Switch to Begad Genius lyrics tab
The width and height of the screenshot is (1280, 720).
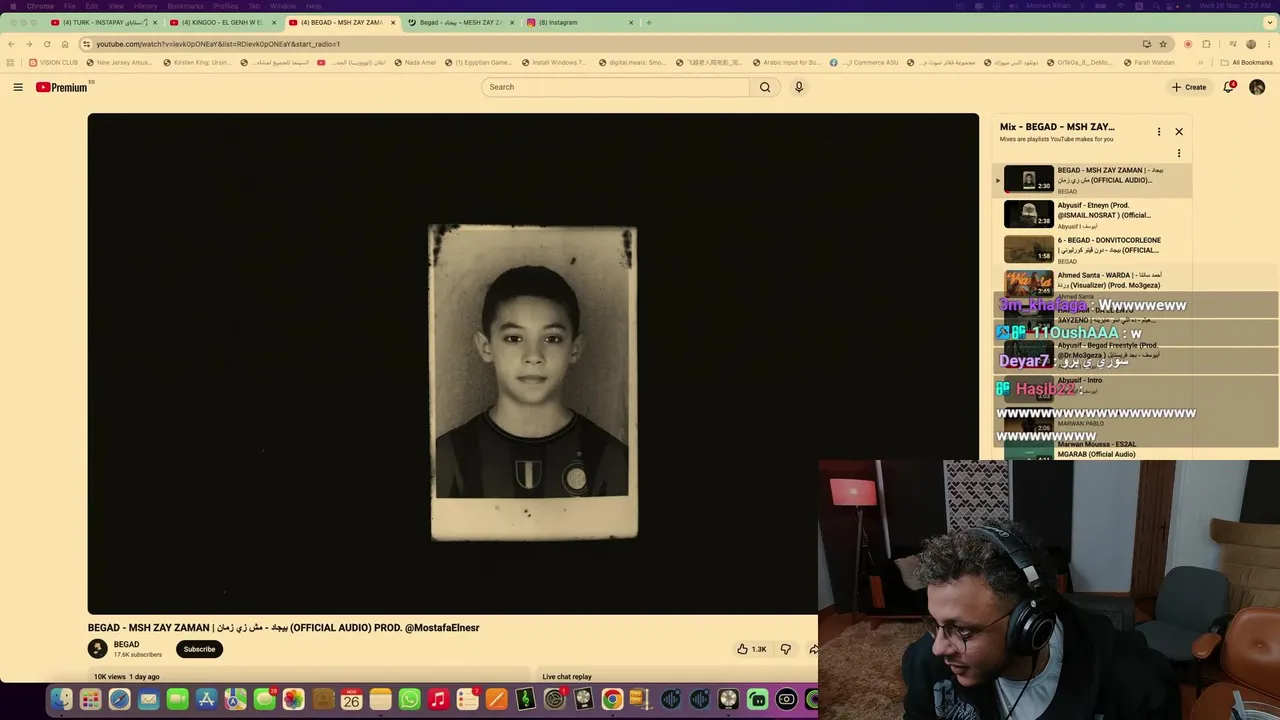pyautogui.click(x=460, y=22)
